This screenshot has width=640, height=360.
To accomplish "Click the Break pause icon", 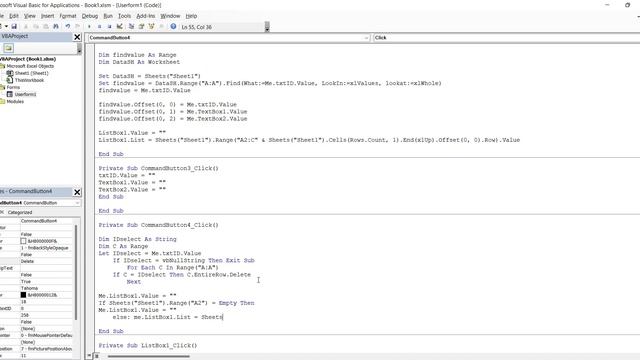I will (99, 27).
